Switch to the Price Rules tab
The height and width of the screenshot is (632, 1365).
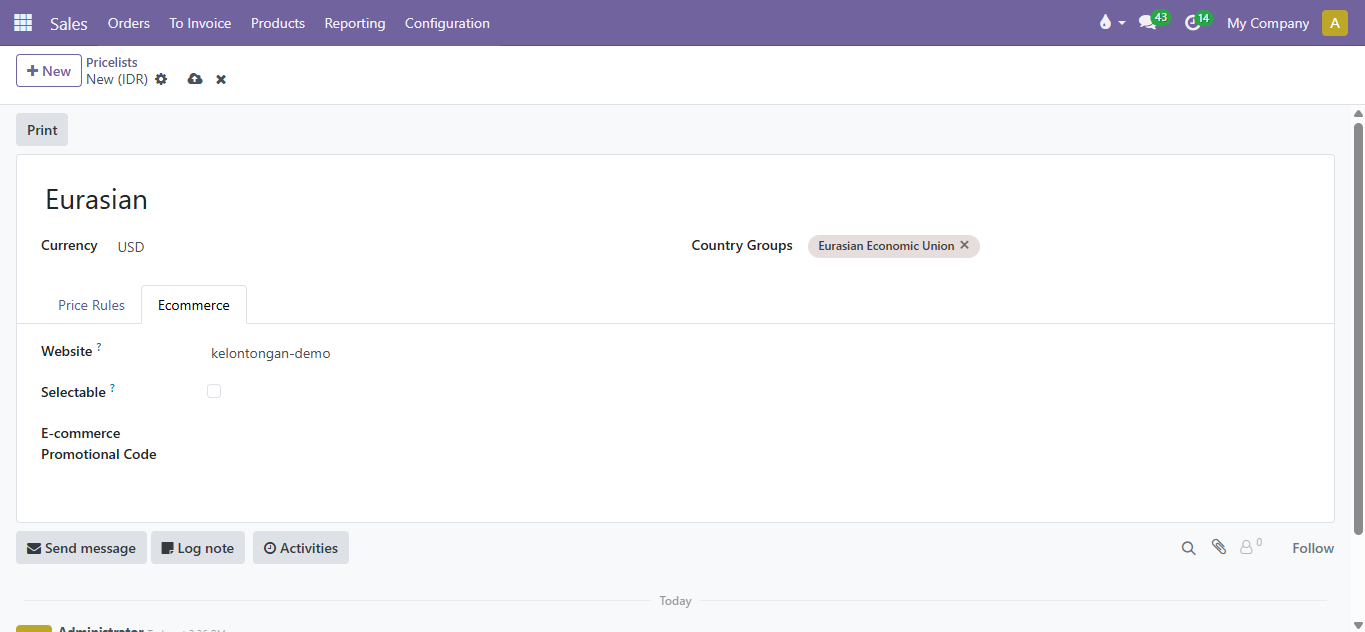point(91,305)
